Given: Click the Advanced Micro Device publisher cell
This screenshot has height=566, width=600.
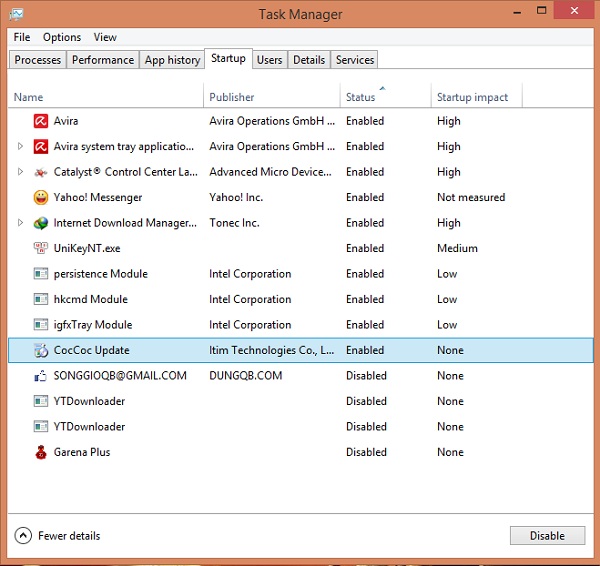Looking at the screenshot, I should pos(271,172).
